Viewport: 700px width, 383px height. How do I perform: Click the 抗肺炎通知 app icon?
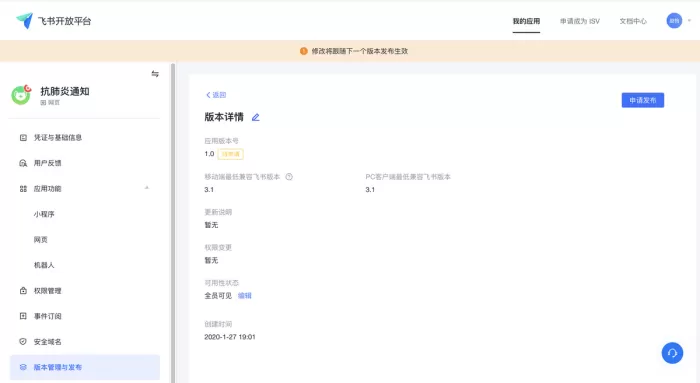[x=21, y=95]
